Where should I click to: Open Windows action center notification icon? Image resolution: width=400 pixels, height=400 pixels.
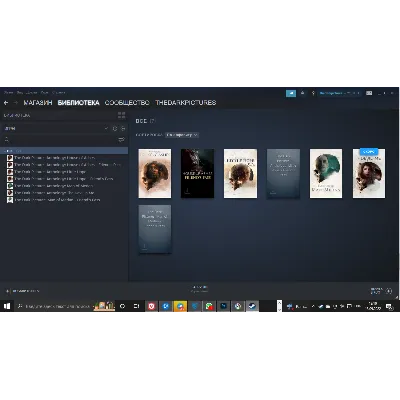click(x=389, y=306)
